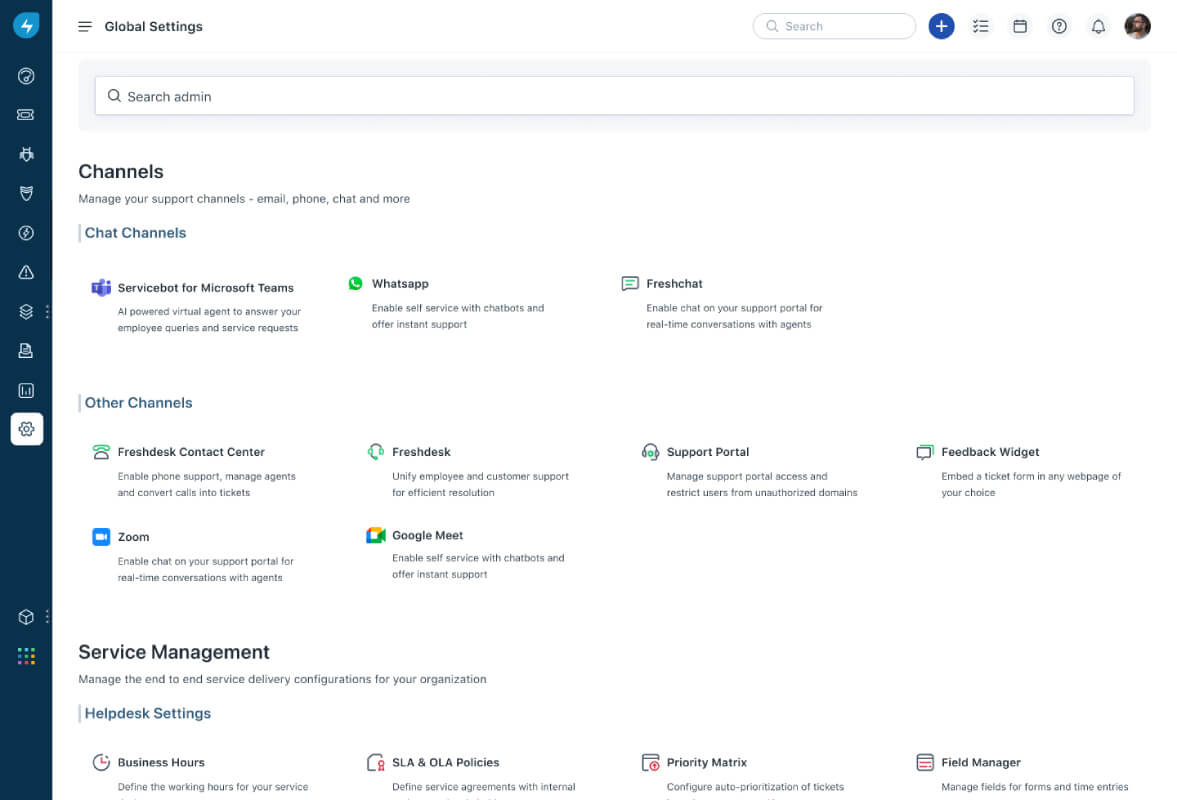Open the Feedback Widget settings

click(990, 452)
